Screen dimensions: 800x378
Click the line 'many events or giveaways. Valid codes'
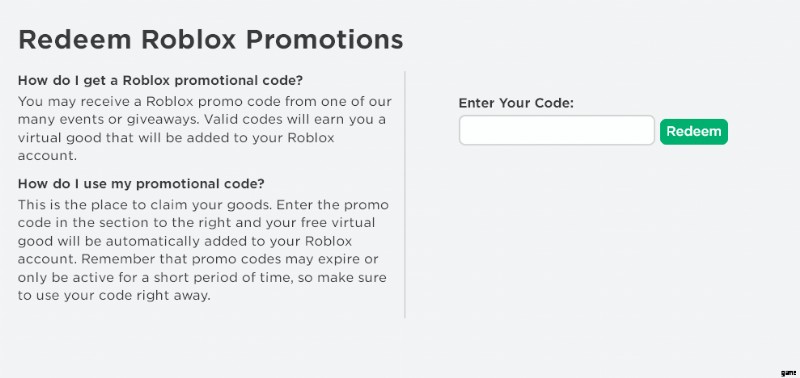click(202, 120)
